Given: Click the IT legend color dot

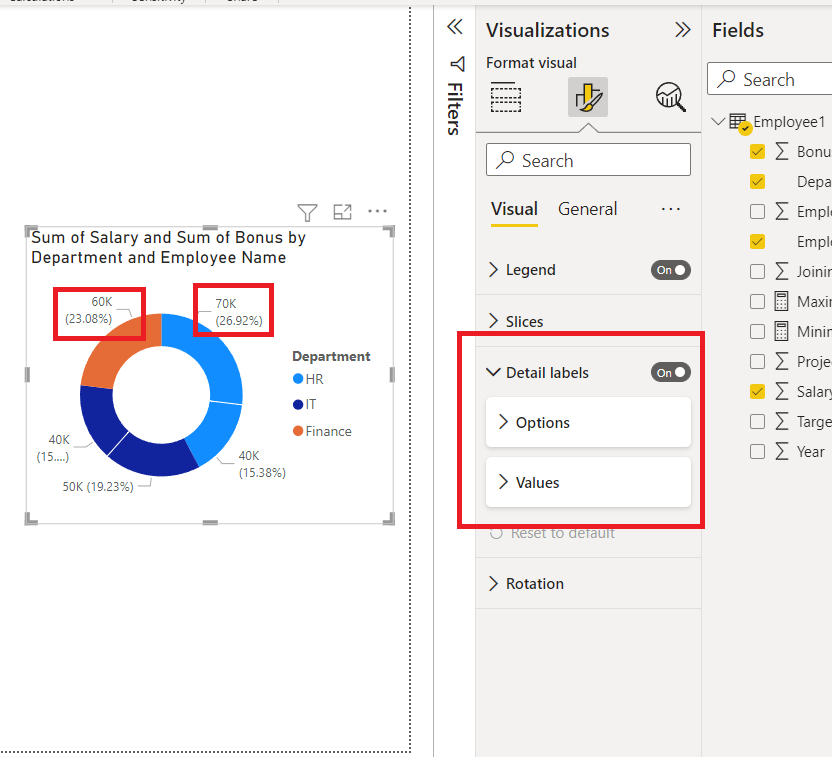Looking at the screenshot, I should coord(298,405).
